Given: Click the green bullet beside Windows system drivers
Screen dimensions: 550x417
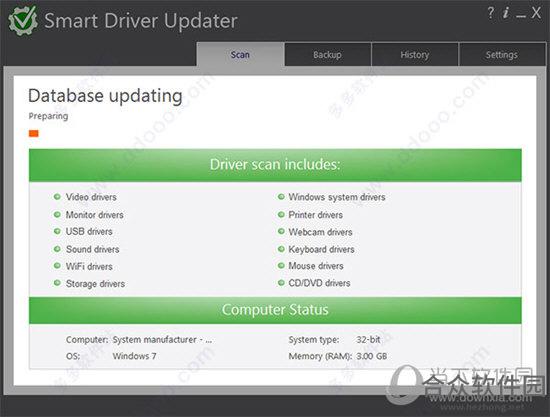Looking at the screenshot, I should tap(281, 197).
